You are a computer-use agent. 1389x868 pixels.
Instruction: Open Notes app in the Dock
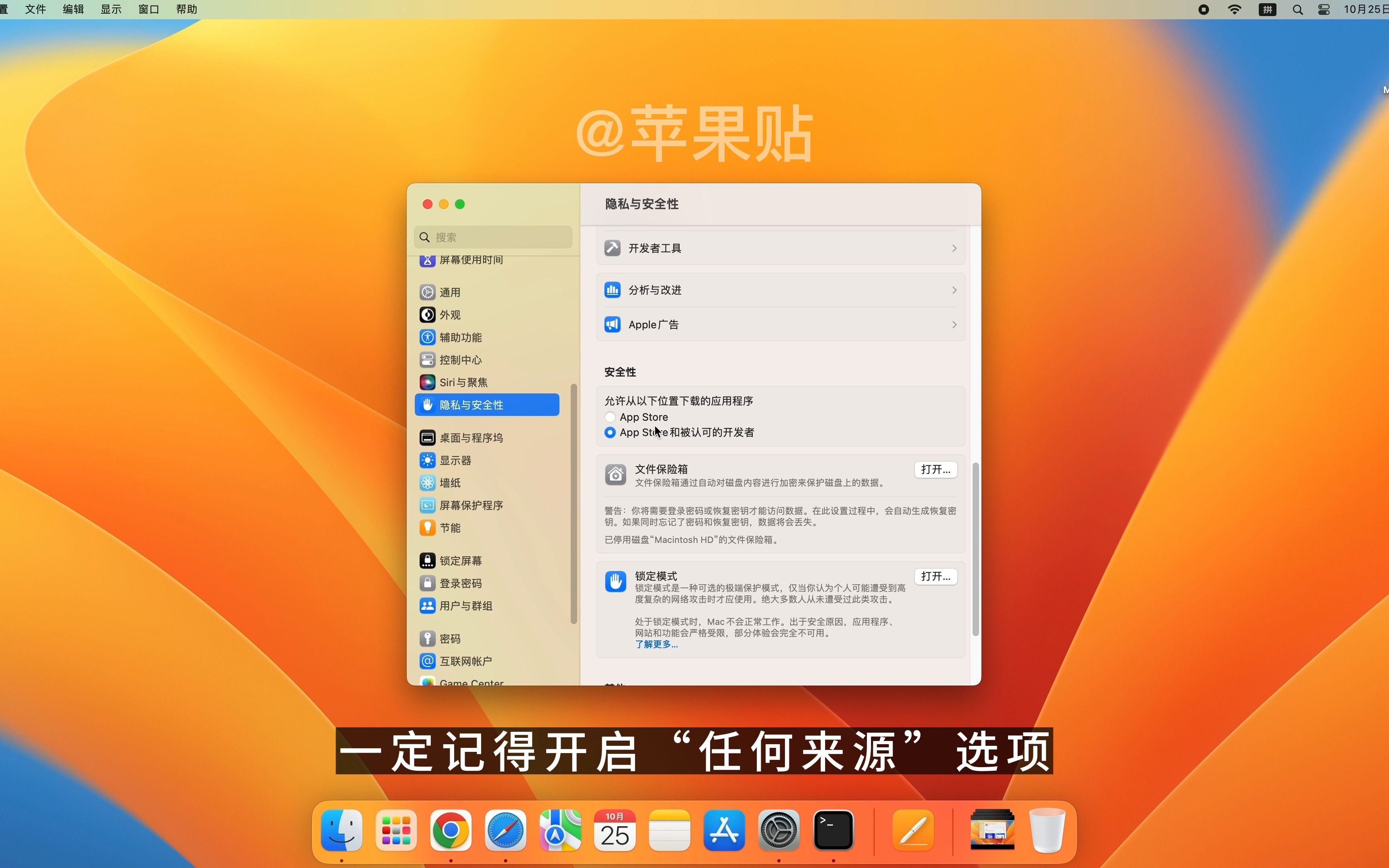click(669, 831)
